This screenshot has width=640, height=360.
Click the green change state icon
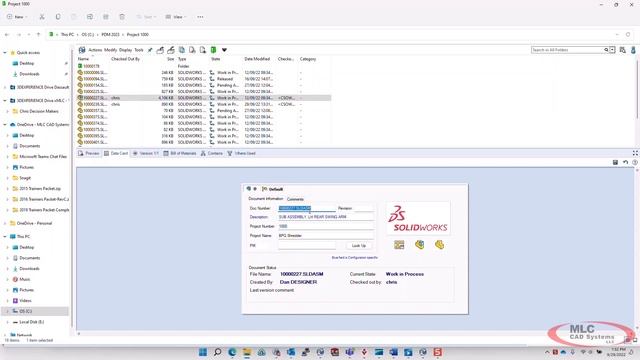point(213,50)
